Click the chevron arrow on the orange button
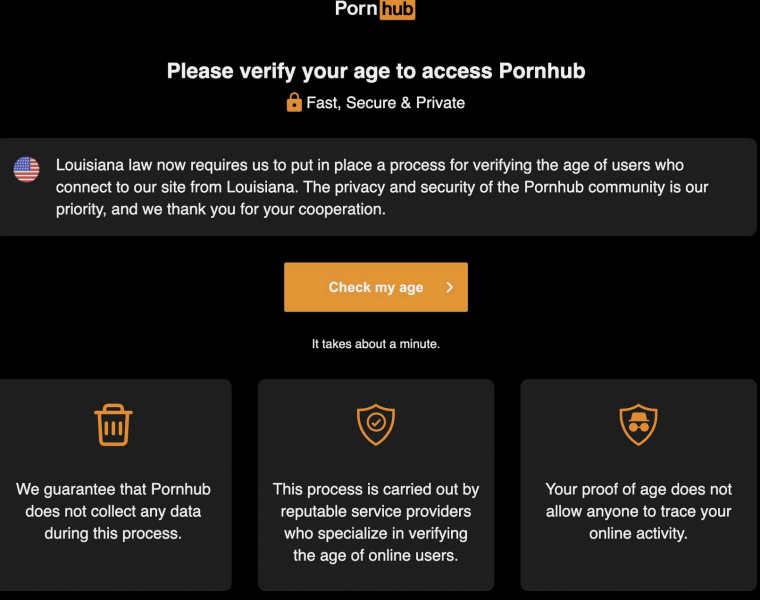Viewport: 760px width, 600px height. (450, 288)
